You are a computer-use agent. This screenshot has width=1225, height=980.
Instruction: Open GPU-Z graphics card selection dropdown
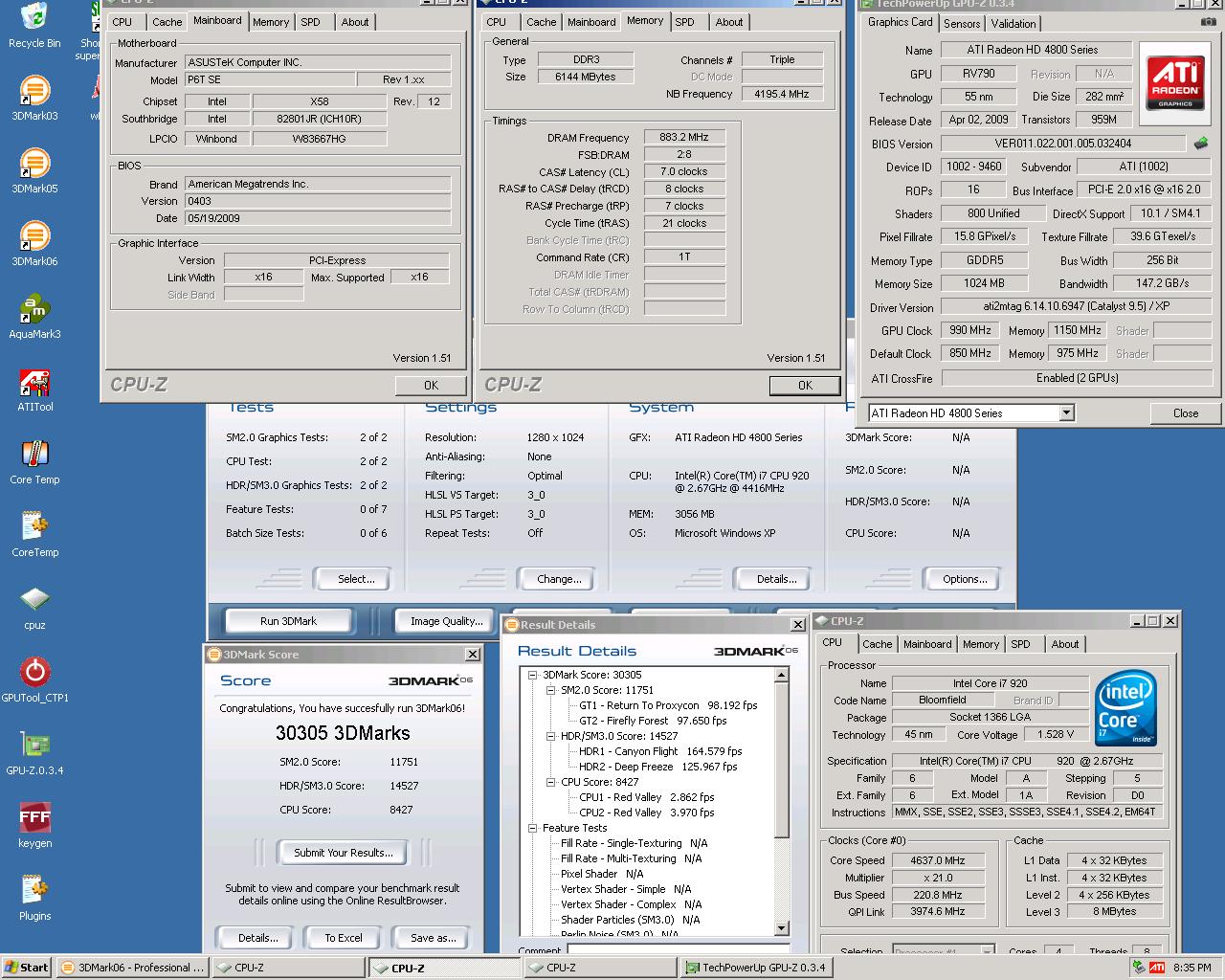click(x=1066, y=413)
